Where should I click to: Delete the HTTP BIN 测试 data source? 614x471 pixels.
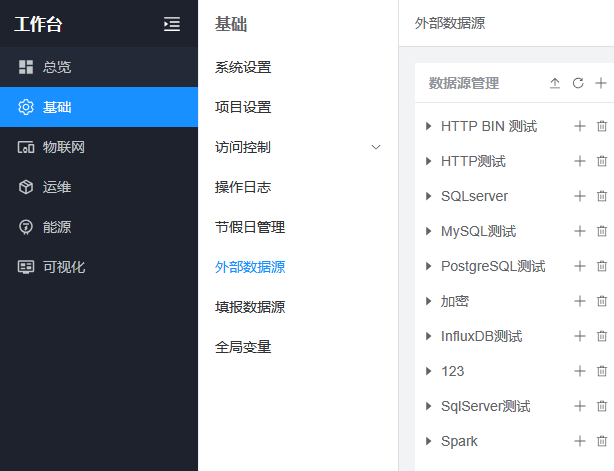pos(602,127)
